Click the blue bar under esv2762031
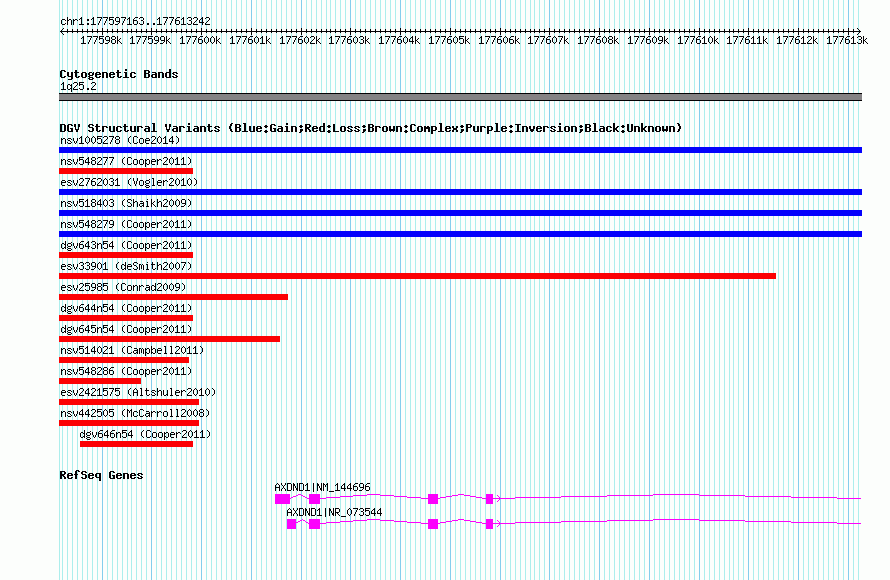The width and height of the screenshot is (890, 580). click(460, 192)
